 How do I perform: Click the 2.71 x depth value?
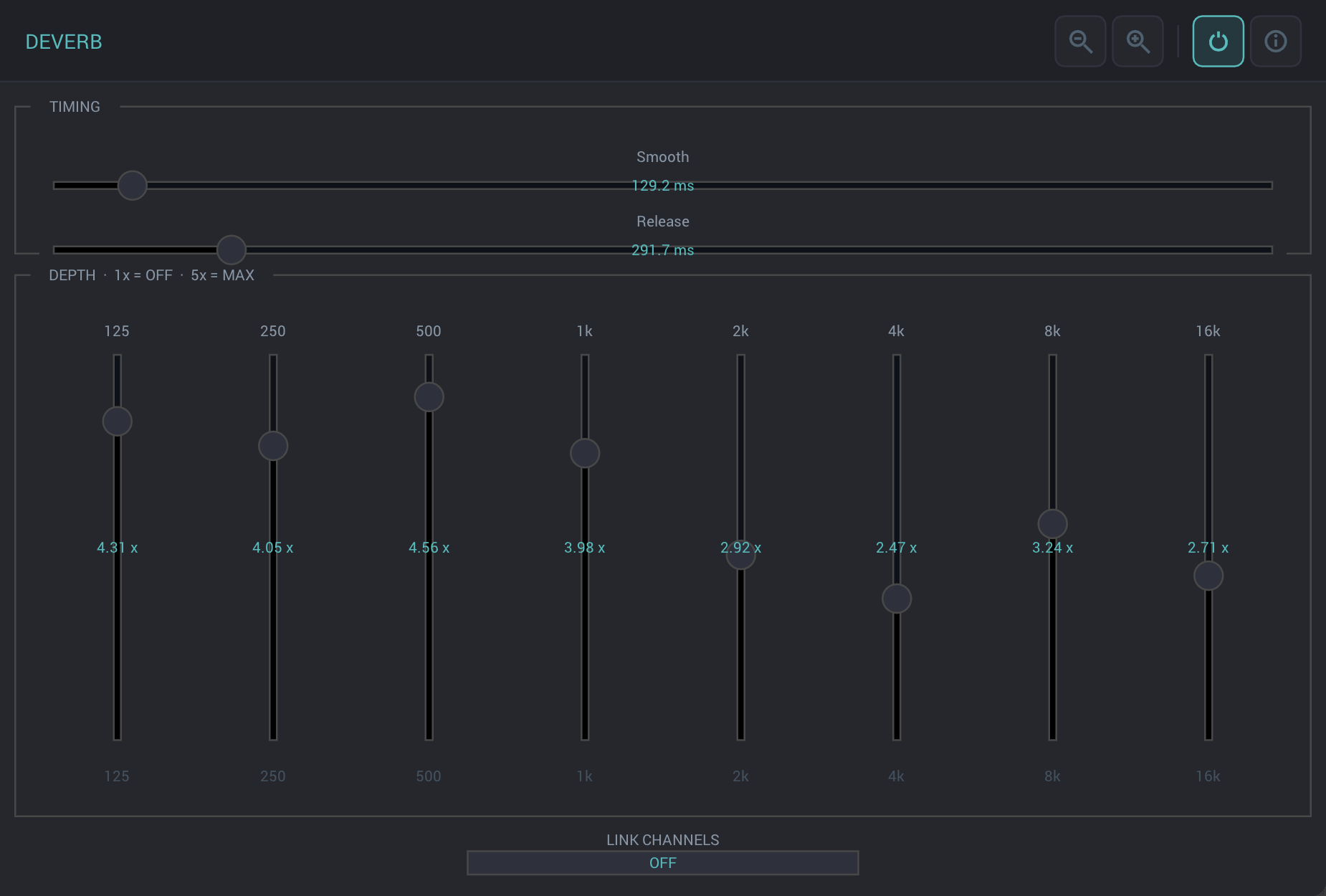tap(1208, 548)
